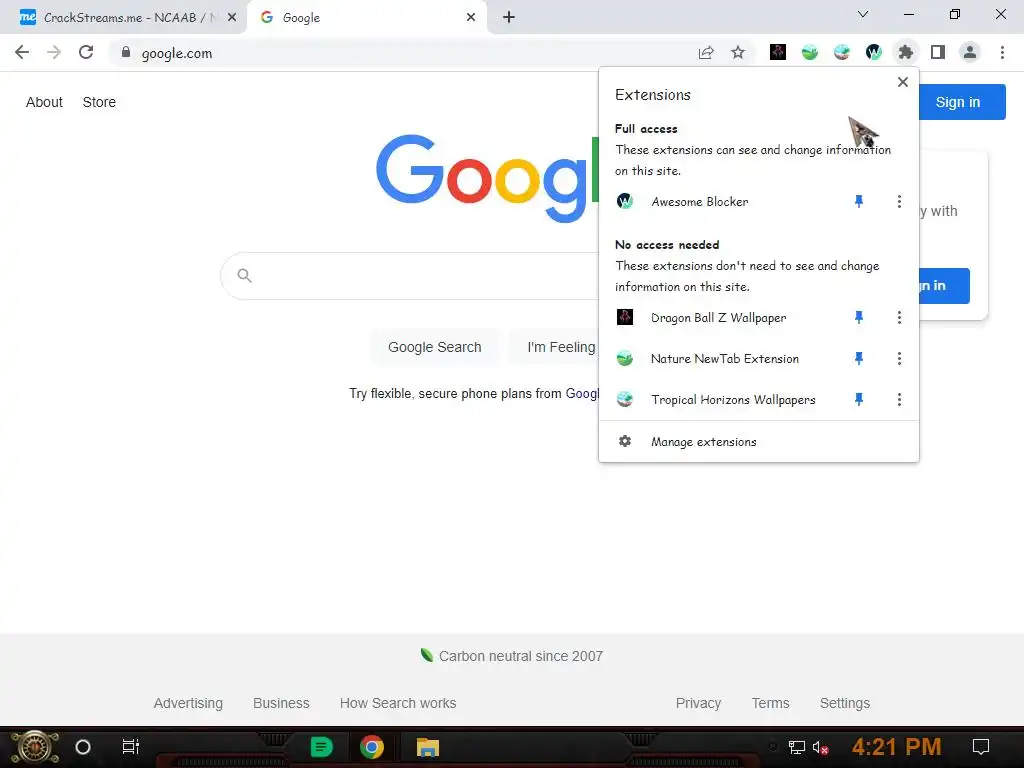The width and height of the screenshot is (1024, 768).
Task: Open the Windows Start button
Action: pyautogui.click(x=35, y=747)
